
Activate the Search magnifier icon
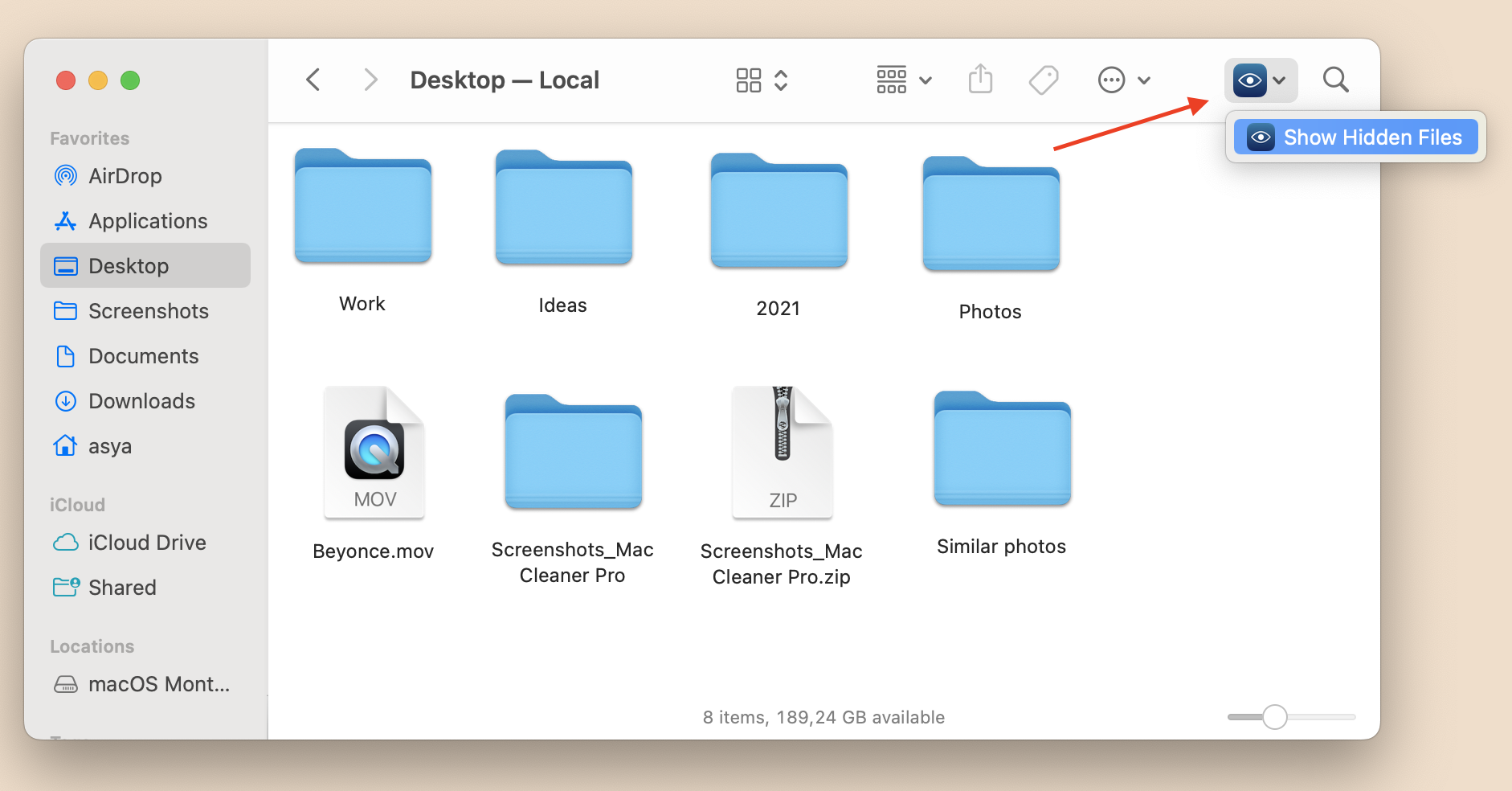coord(1334,80)
